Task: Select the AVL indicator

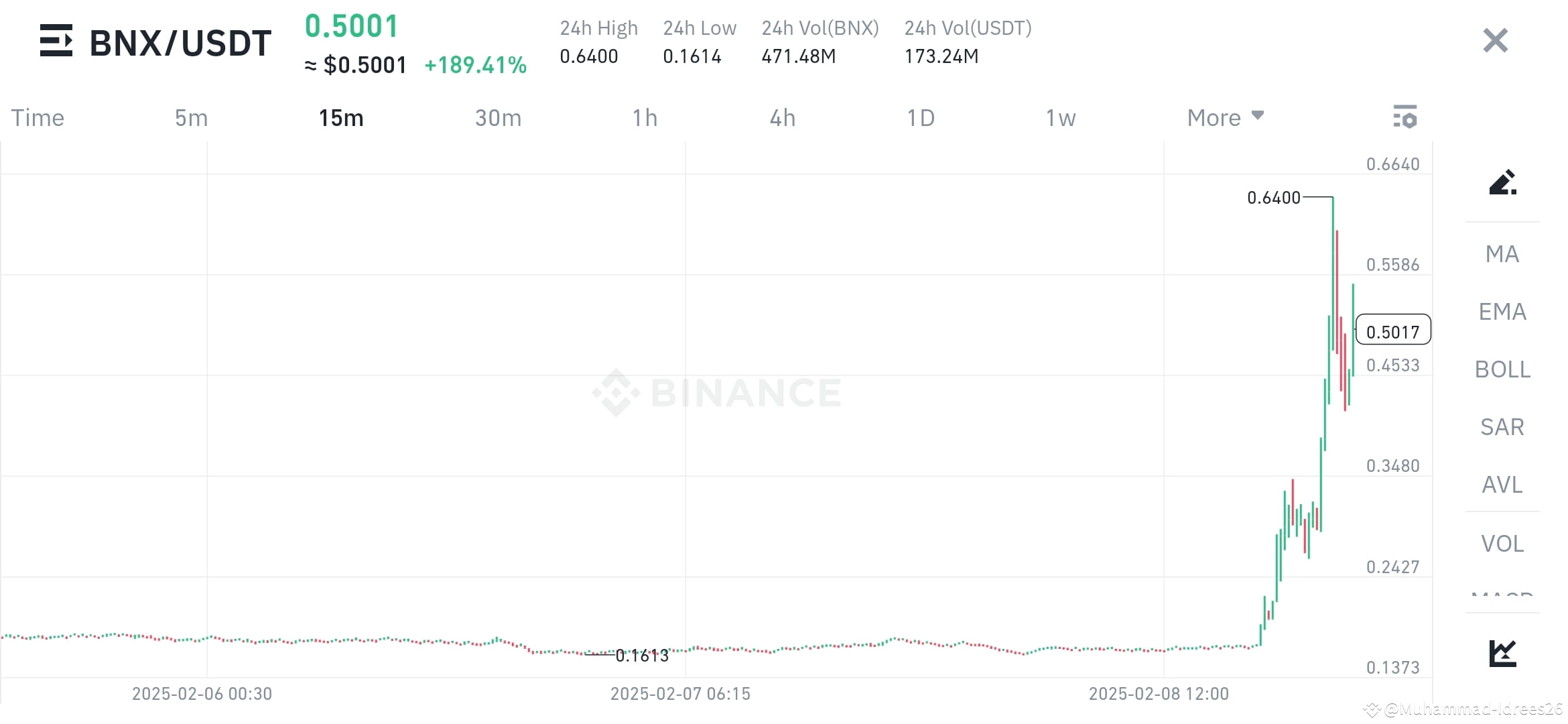Action: click(x=1503, y=485)
